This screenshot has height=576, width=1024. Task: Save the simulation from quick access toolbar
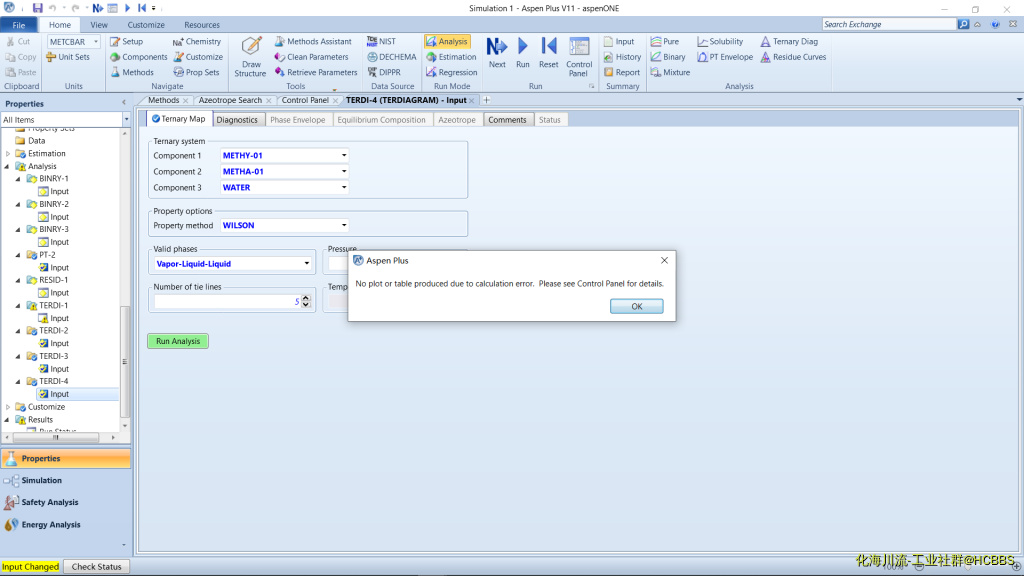pyautogui.click(x=37, y=8)
